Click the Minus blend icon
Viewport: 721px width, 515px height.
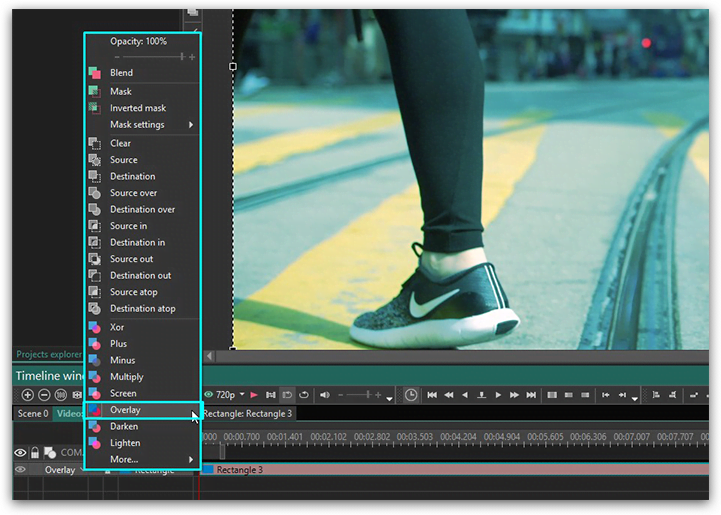[x=95, y=360]
